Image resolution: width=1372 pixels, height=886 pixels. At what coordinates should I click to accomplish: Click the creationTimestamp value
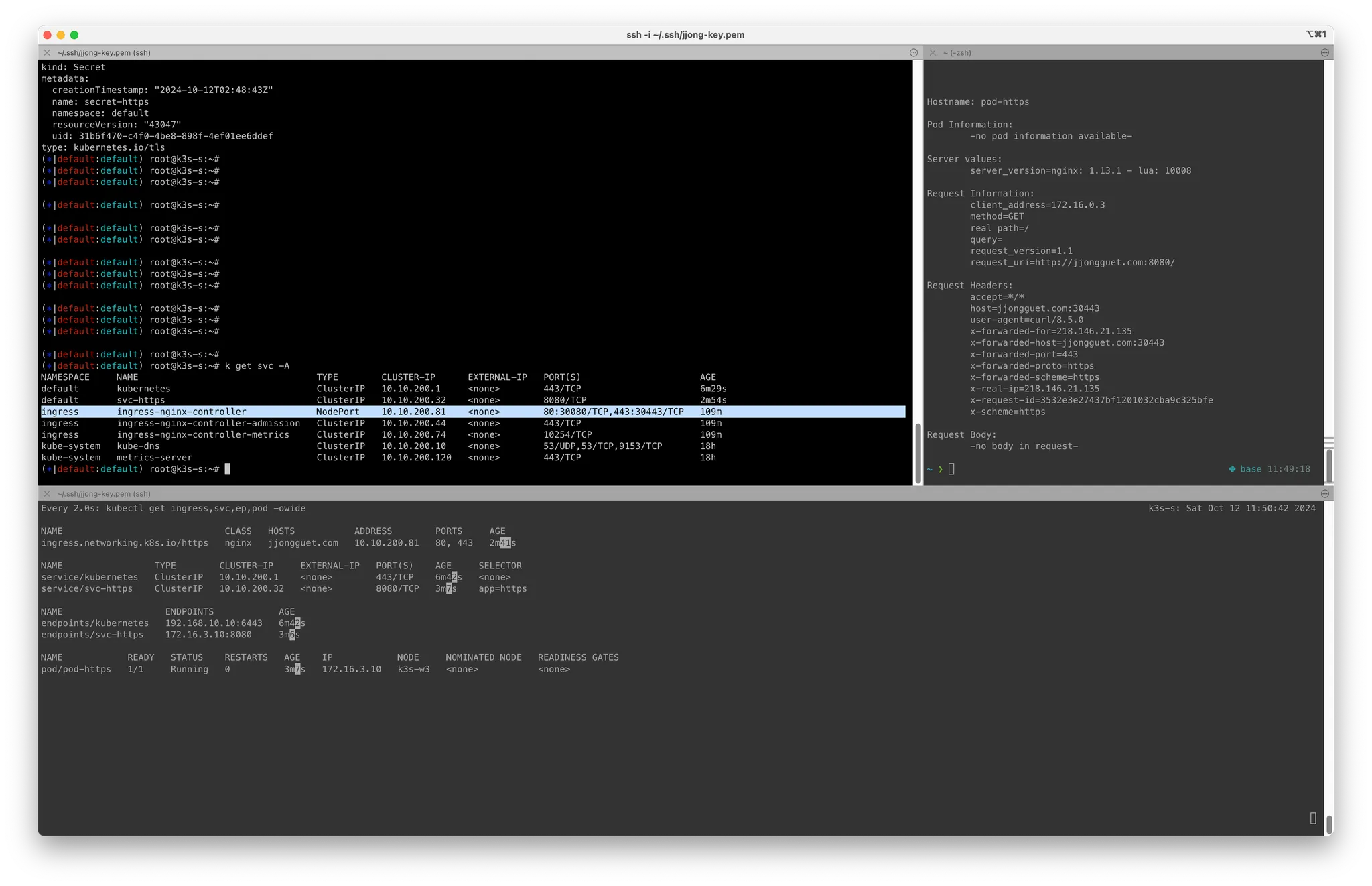(x=214, y=90)
